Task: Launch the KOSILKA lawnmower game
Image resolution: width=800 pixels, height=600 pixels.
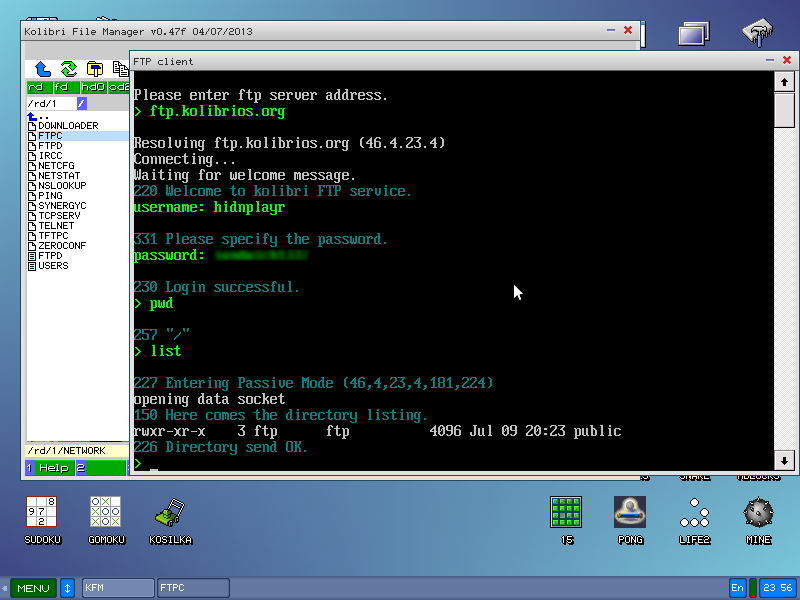Action: [170, 520]
